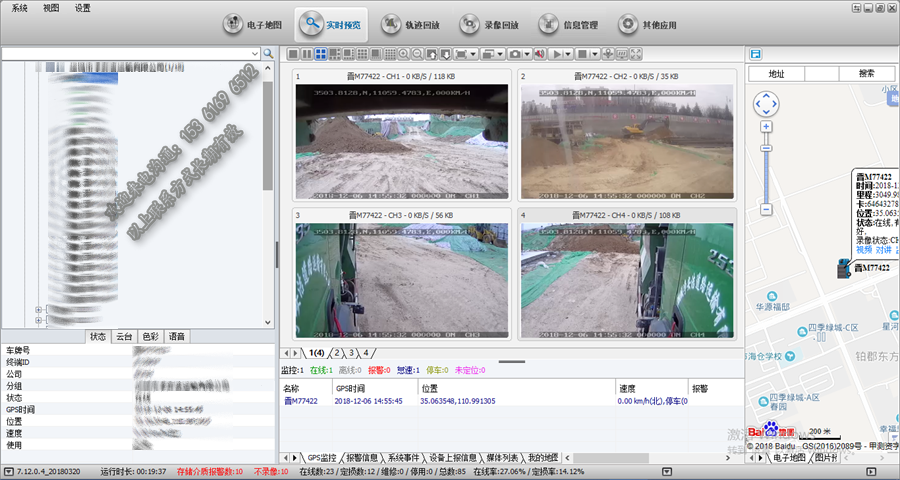The image size is (900, 480).
Task: Click the search magnifier beside vehicle search box
Action: (267, 53)
